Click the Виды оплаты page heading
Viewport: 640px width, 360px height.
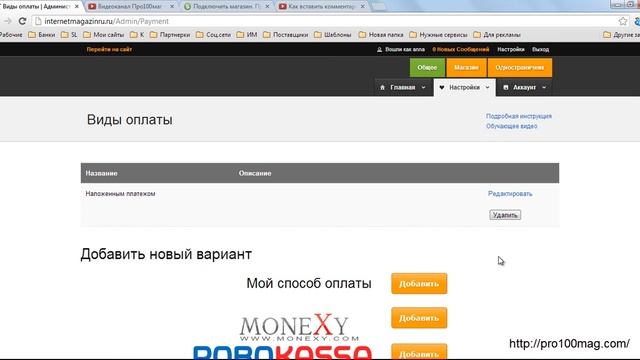click(129, 120)
